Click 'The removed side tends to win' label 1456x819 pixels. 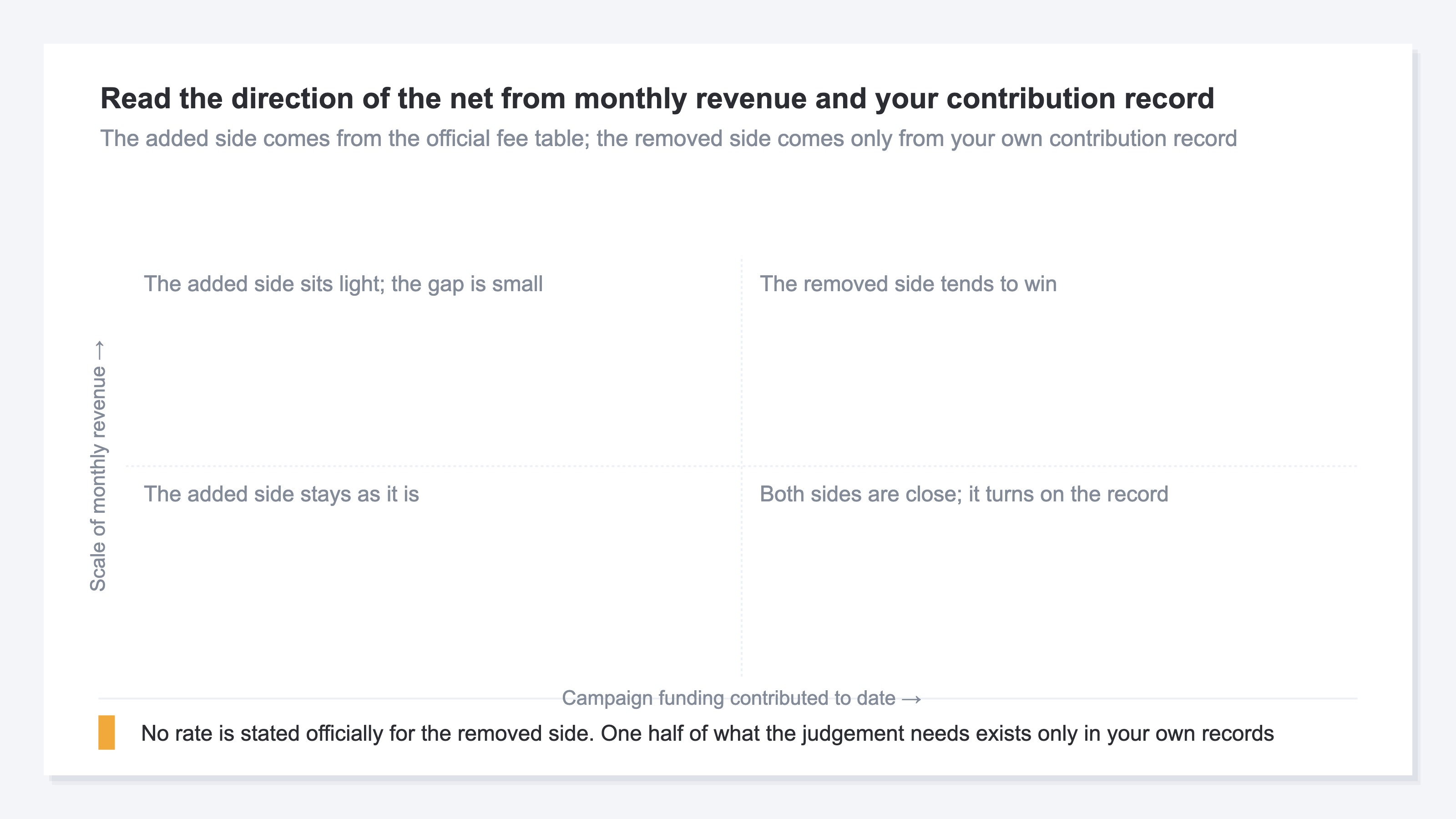[908, 284]
